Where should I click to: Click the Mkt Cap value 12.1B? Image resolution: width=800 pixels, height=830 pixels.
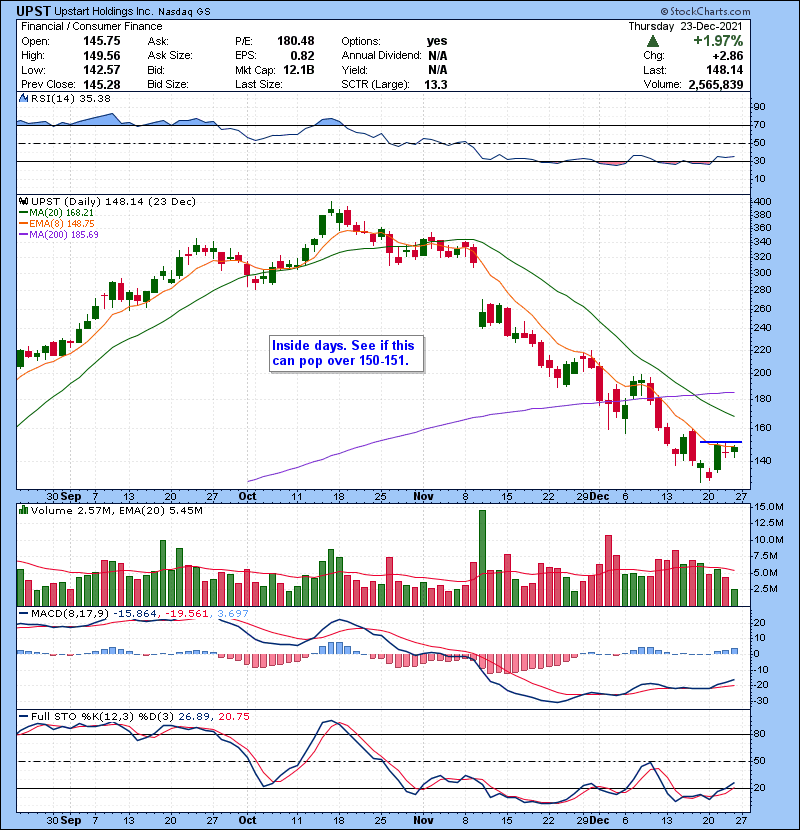(x=299, y=70)
